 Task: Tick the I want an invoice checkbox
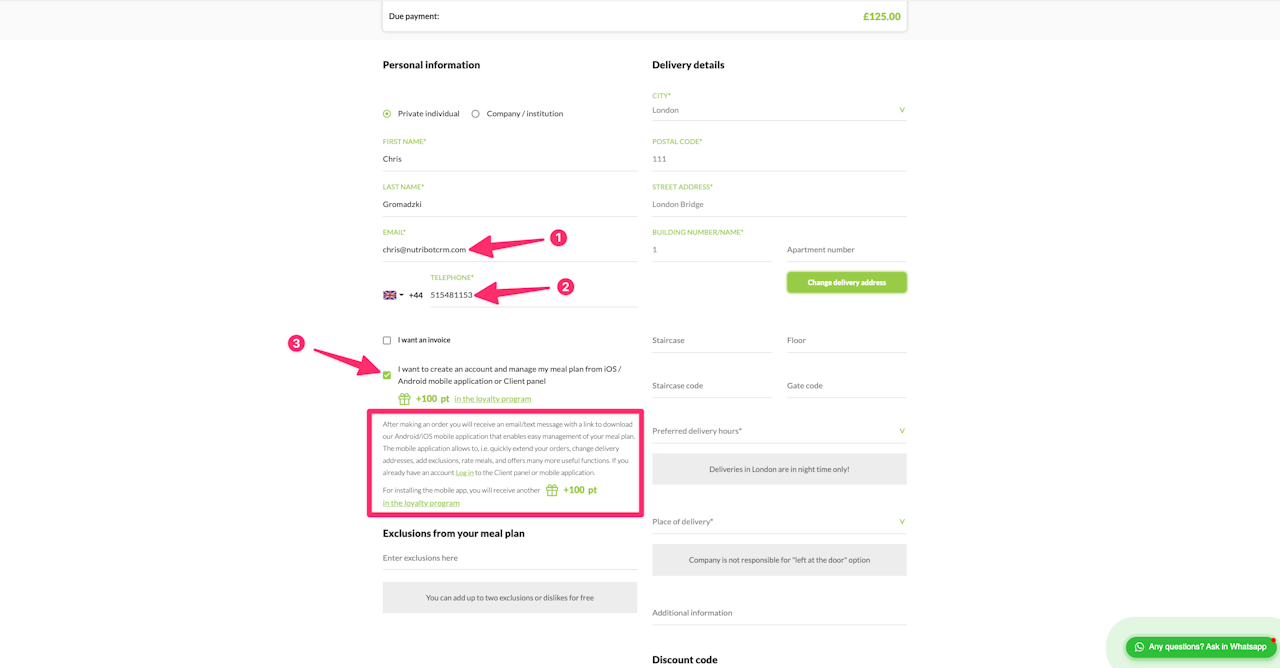(387, 340)
